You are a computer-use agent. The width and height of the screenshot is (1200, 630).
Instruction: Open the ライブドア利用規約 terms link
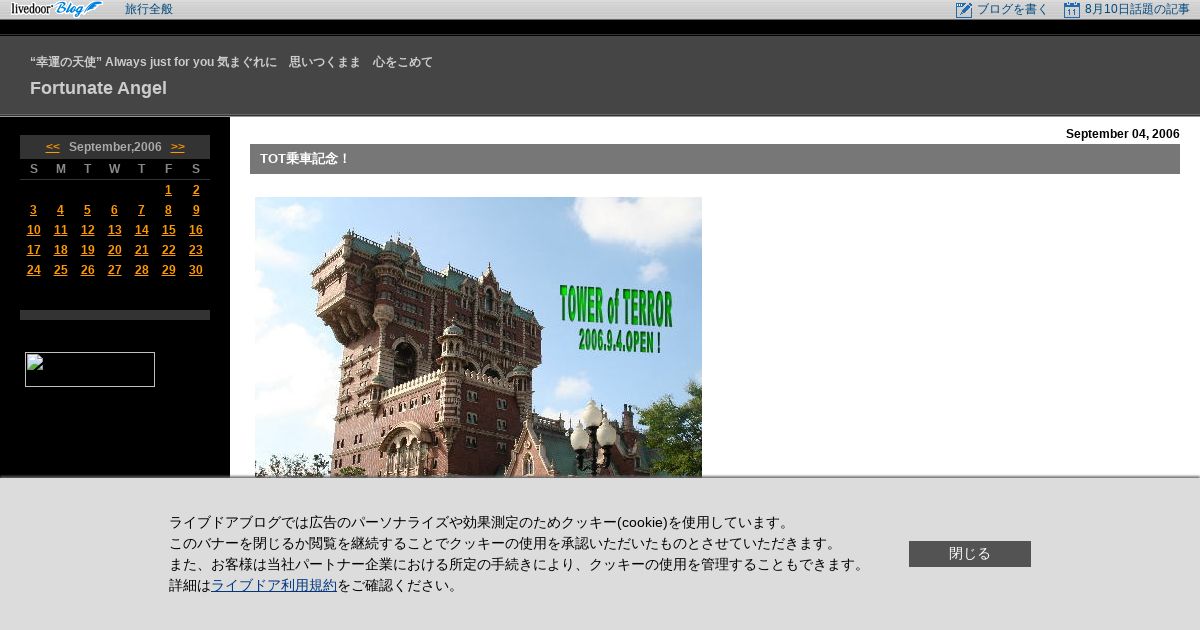click(274, 586)
